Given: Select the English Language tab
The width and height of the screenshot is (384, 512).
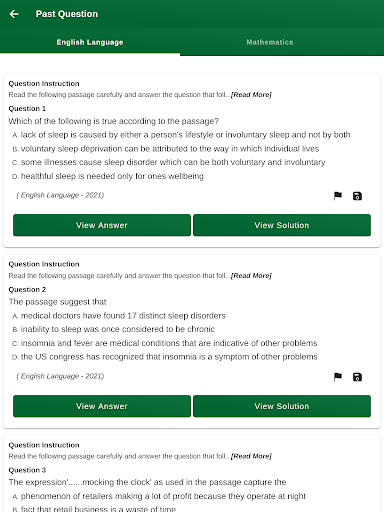Looking at the screenshot, I should [x=90, y=42].
